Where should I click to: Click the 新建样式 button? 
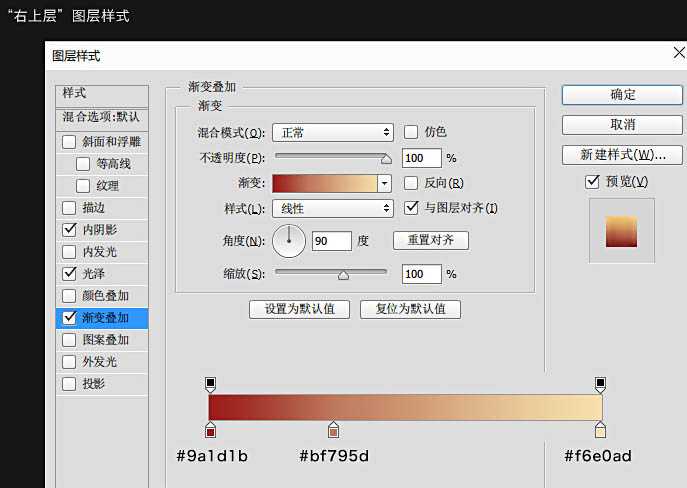tap(622, 155)
